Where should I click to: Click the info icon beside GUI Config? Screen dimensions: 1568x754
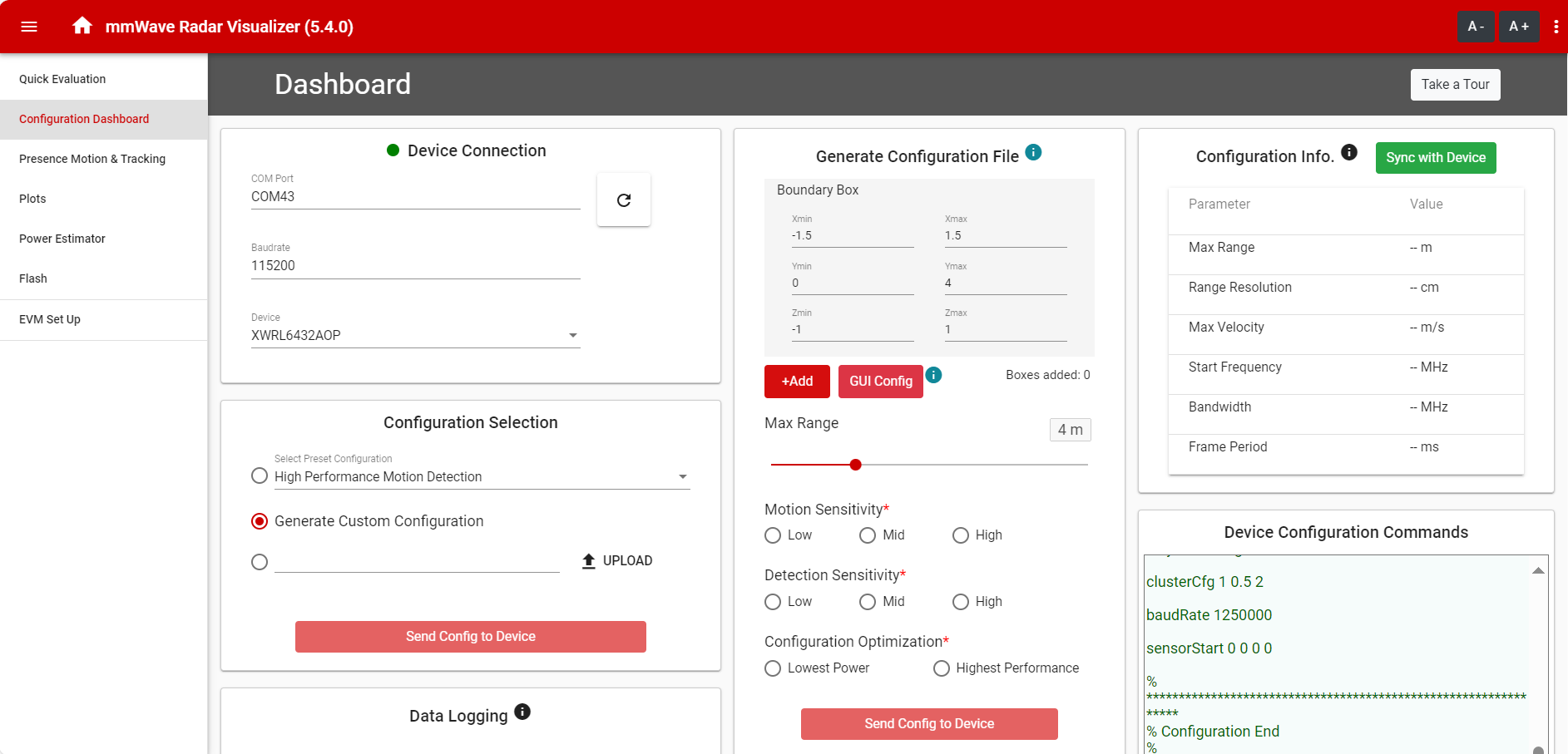coord(934,375)
